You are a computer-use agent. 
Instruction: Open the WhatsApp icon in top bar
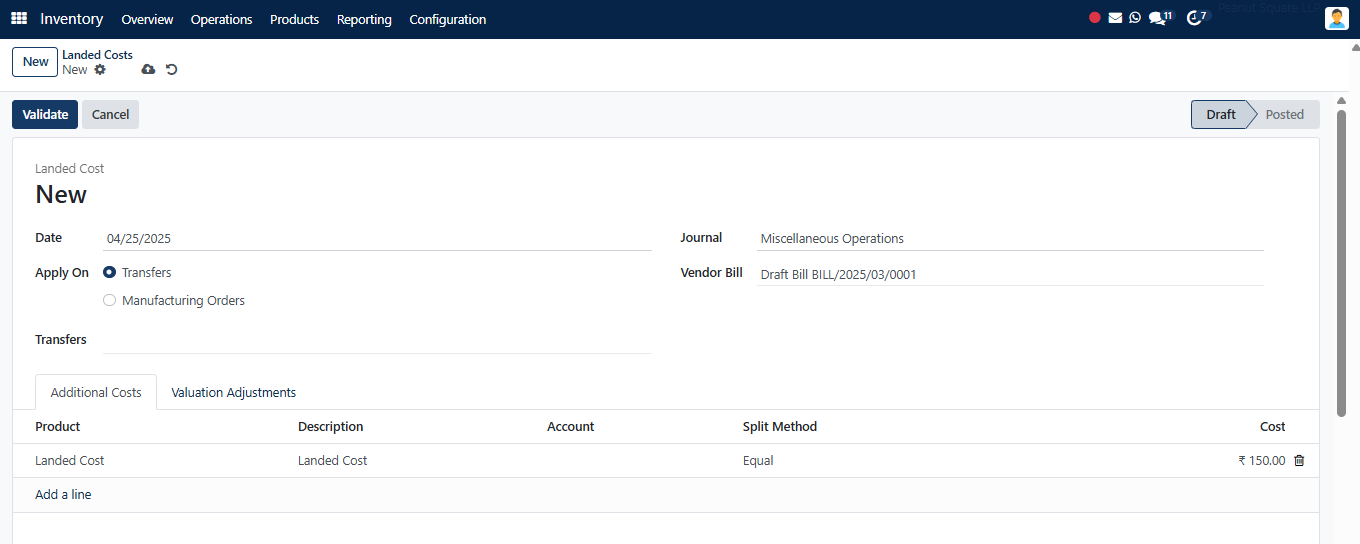(x=1135, y=18)
